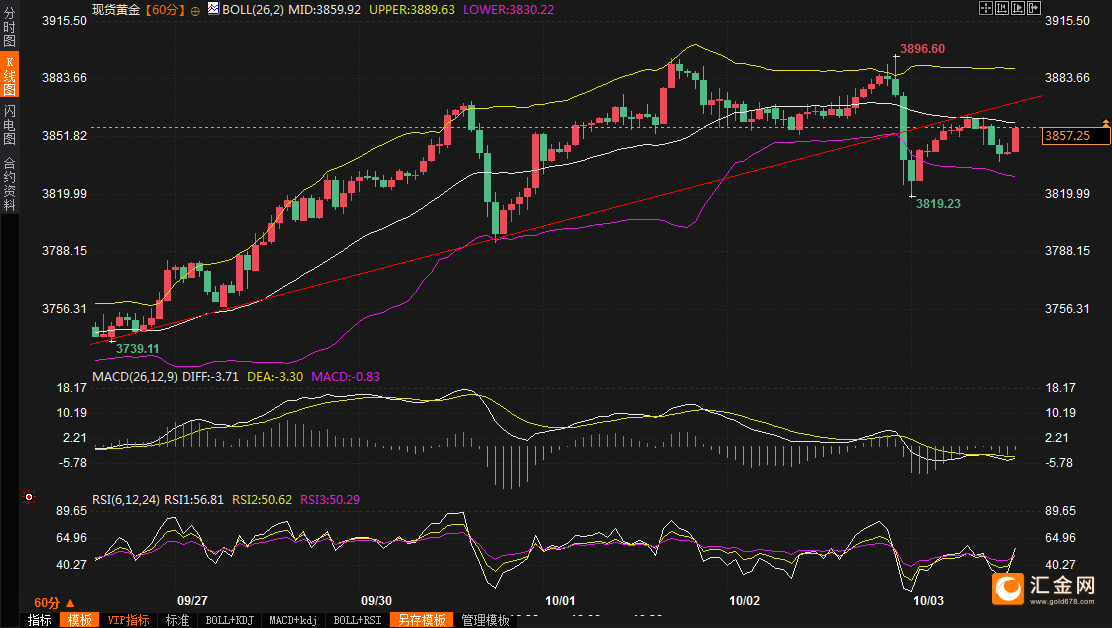The image size is (1112, 628).
Task: Select the 模板 template tab
Action: pyautogui.click(x=79, y=620)
